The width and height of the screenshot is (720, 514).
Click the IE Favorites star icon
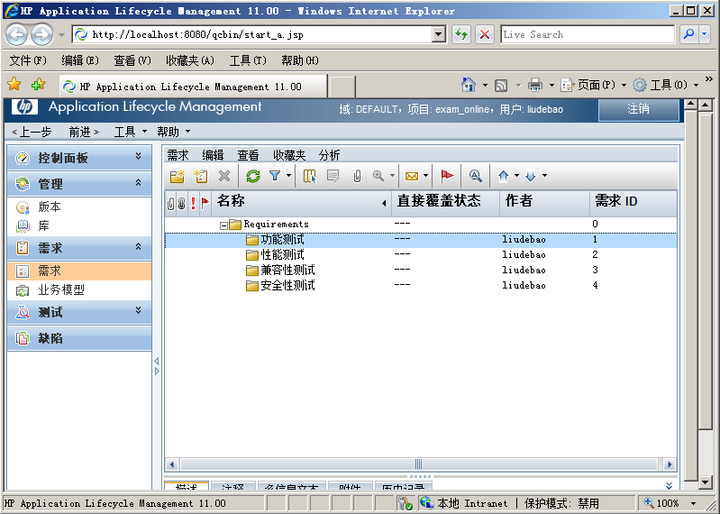[x=14, y=84]
